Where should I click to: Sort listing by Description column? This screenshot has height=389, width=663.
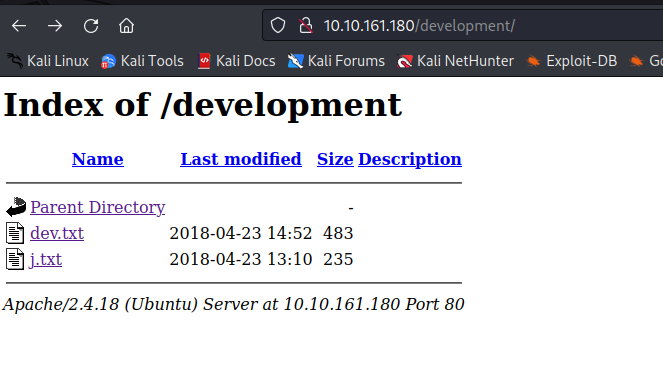pos(410,159)
